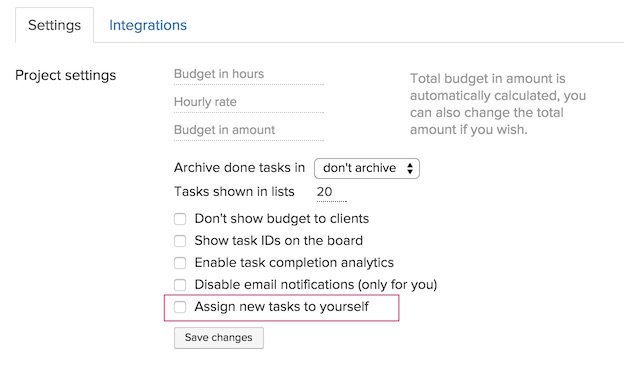Screen dimensions: 624x367
Task: Click the dropdown's up-down arrow icon
Action: [410, 168]
